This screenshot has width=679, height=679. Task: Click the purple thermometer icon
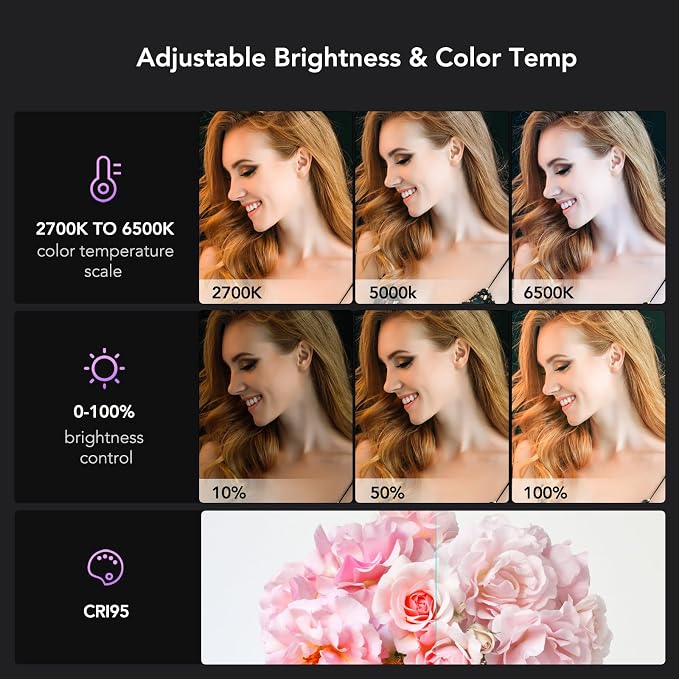point(105,179)
